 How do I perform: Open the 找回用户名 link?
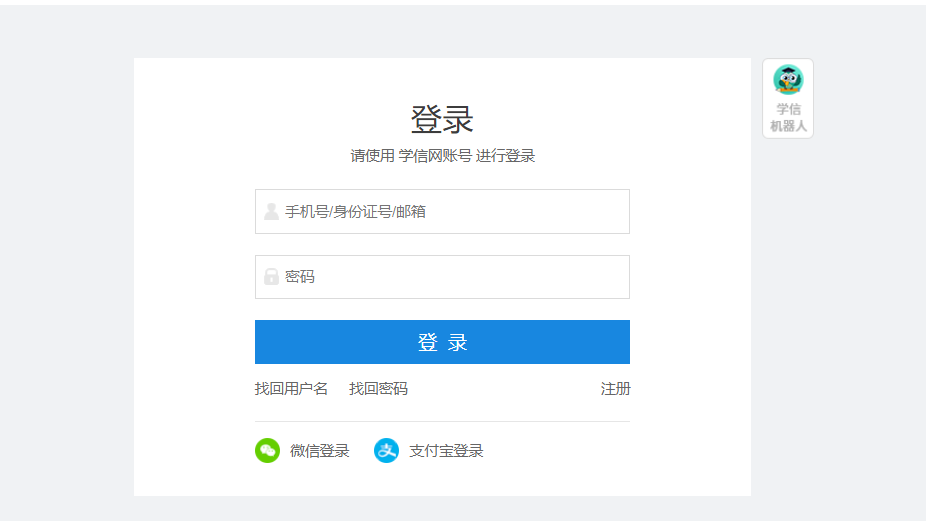coord(291,389)
